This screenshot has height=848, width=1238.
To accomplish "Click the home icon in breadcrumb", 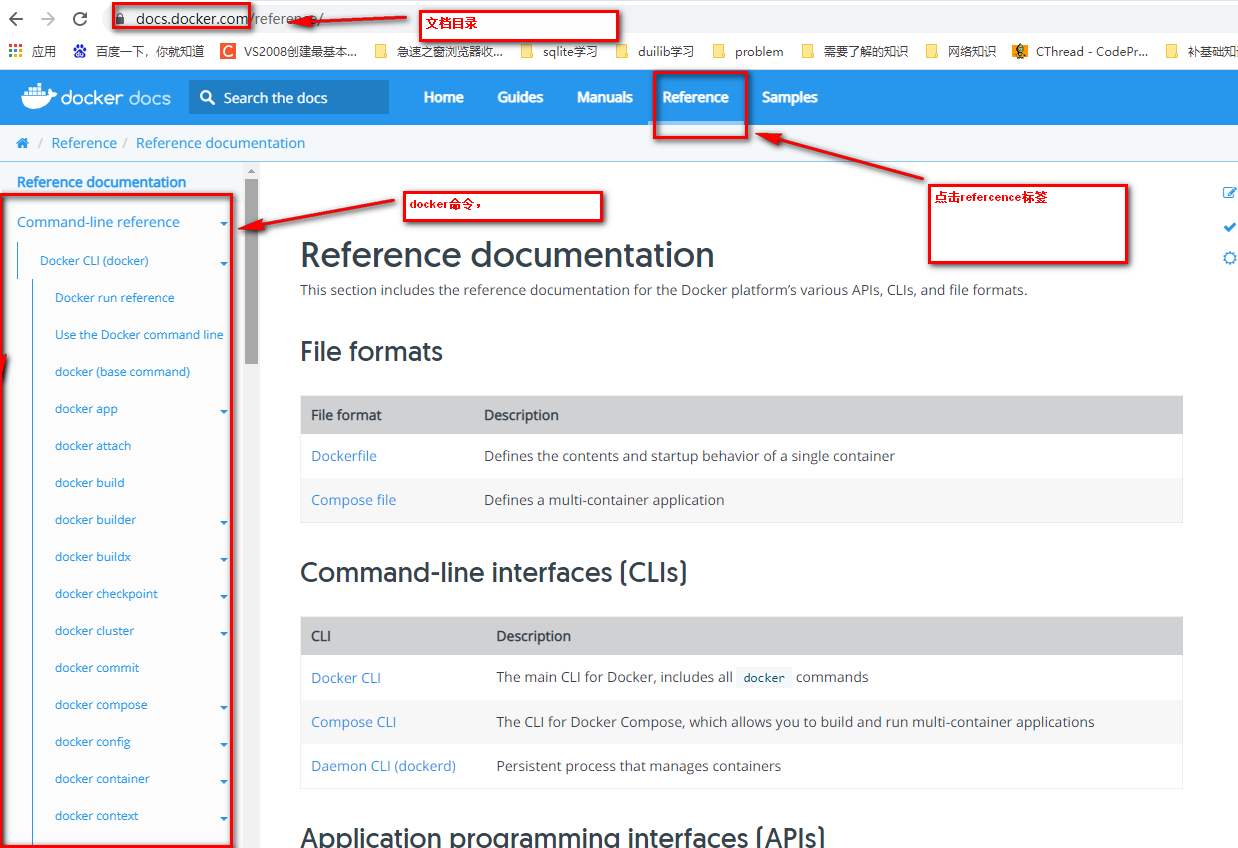I will pyautogui.click(x=23, y=143).
